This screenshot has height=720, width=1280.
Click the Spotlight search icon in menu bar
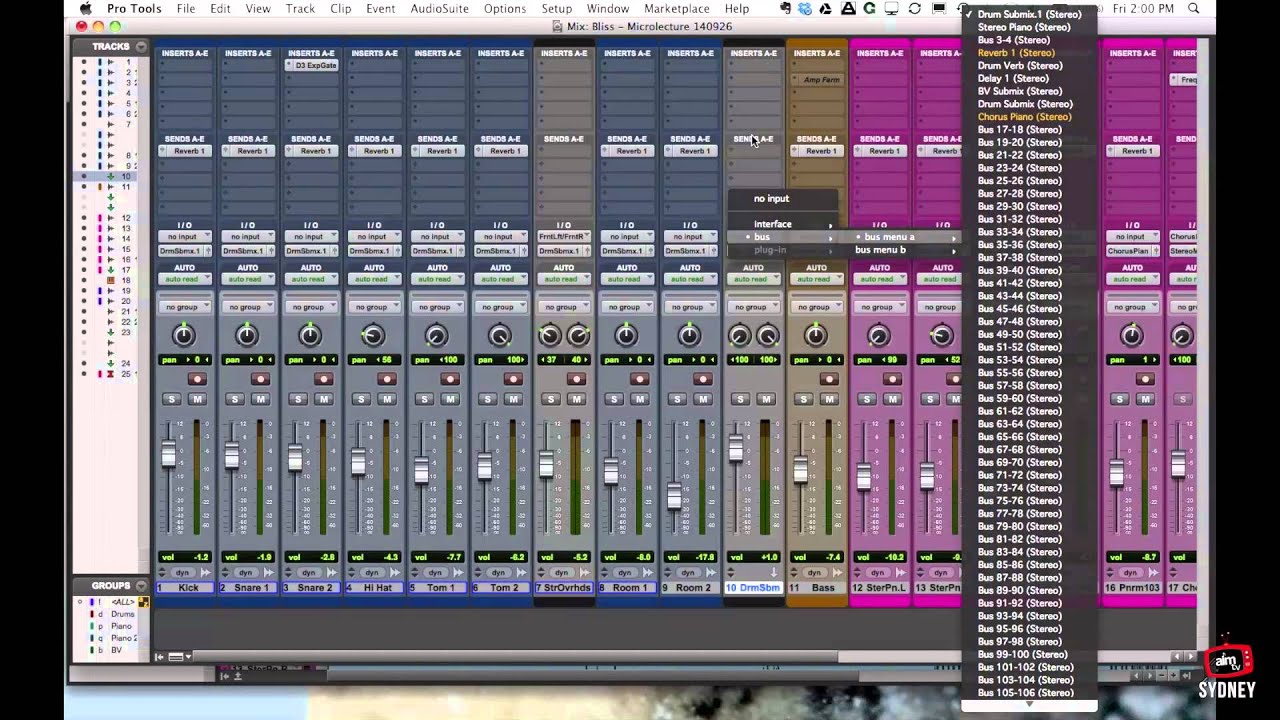click(x=1194, y=8)
